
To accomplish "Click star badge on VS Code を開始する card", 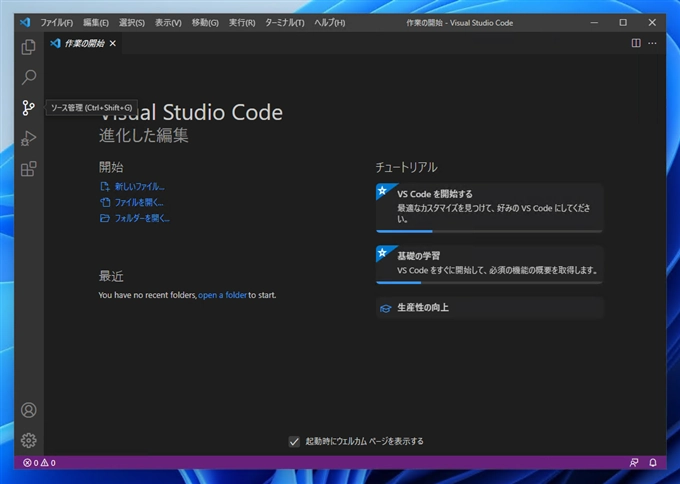I will [x=382, y=190].
